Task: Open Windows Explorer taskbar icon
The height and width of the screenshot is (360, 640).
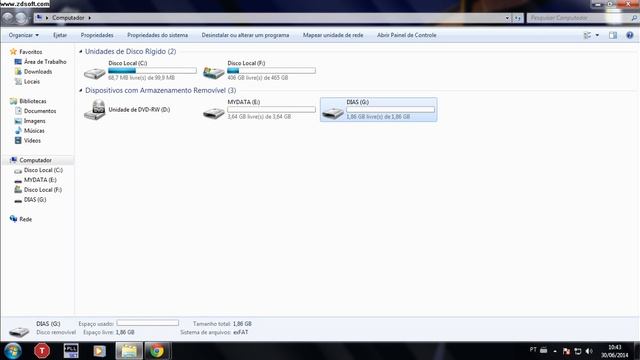Action: [x=129, y=351]
